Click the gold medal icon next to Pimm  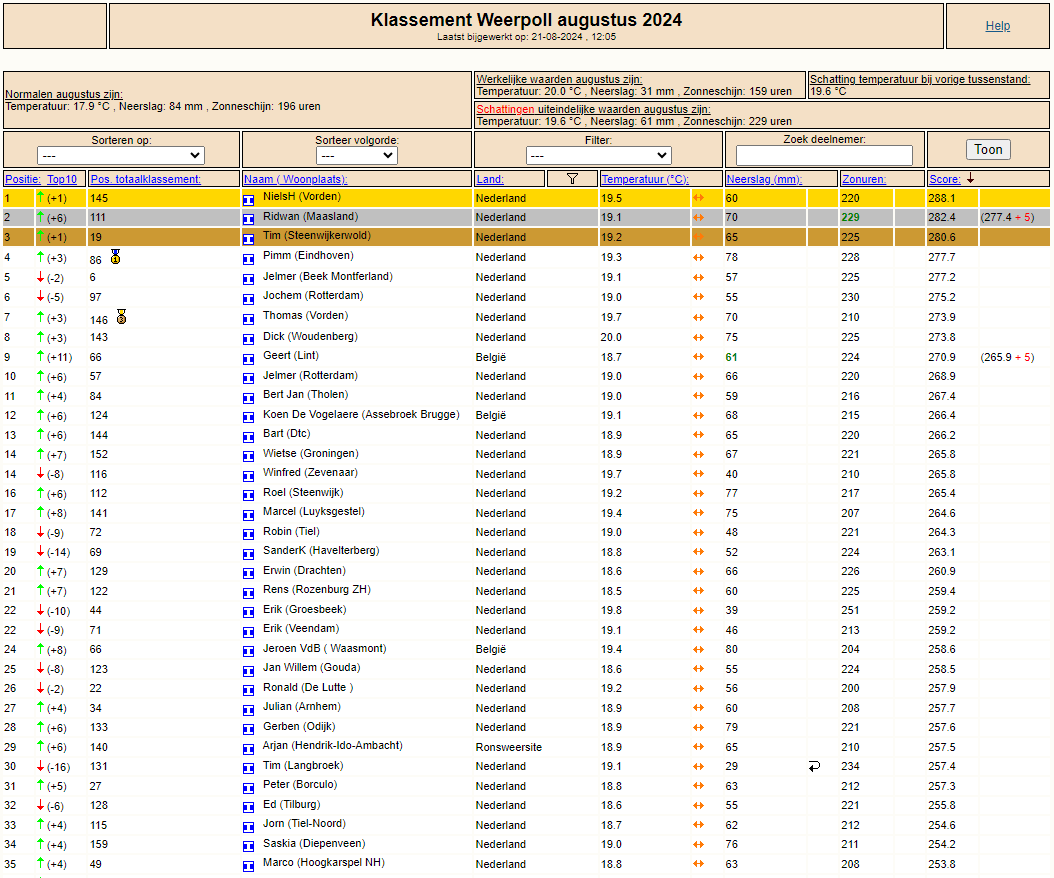point(116,257)
